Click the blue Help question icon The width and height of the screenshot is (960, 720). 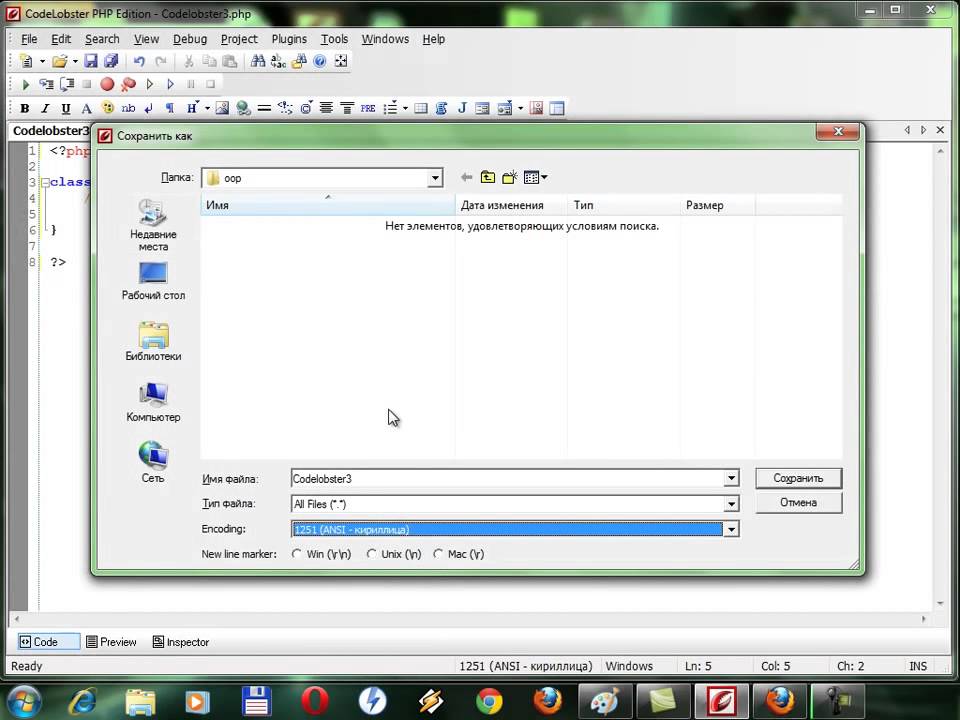coord(320,61)
